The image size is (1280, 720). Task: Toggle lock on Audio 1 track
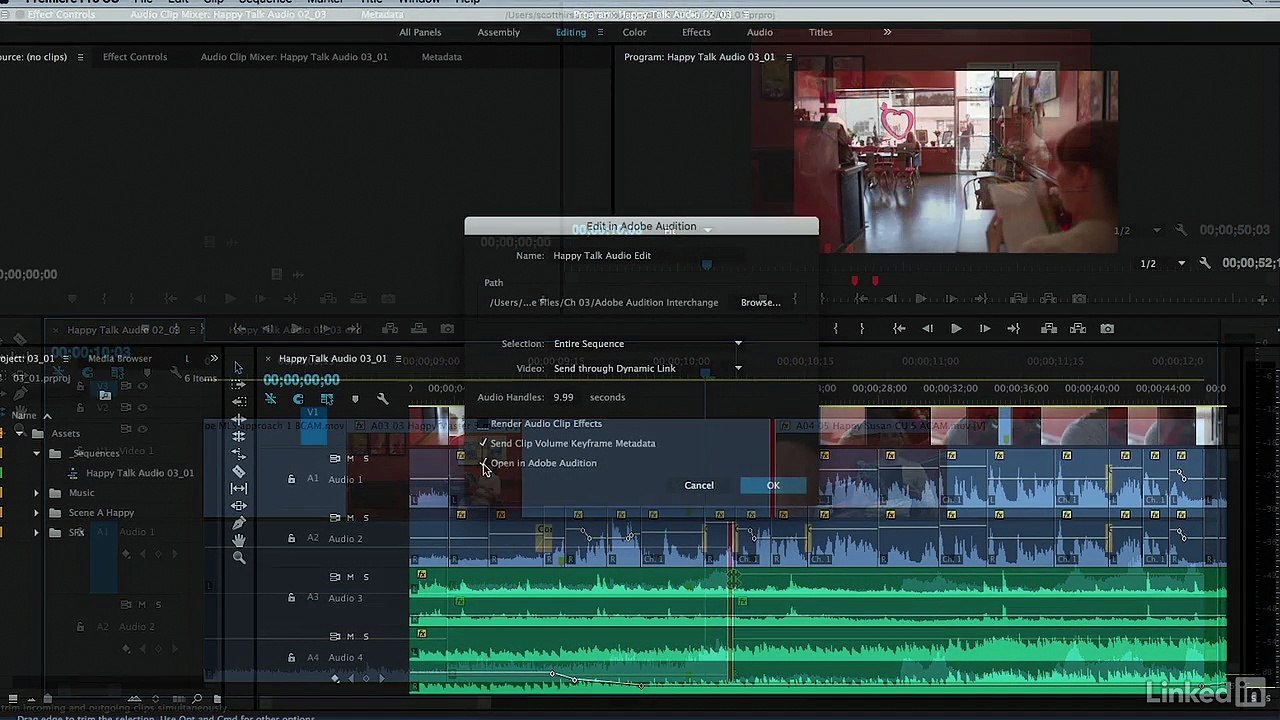click(291, 479)
